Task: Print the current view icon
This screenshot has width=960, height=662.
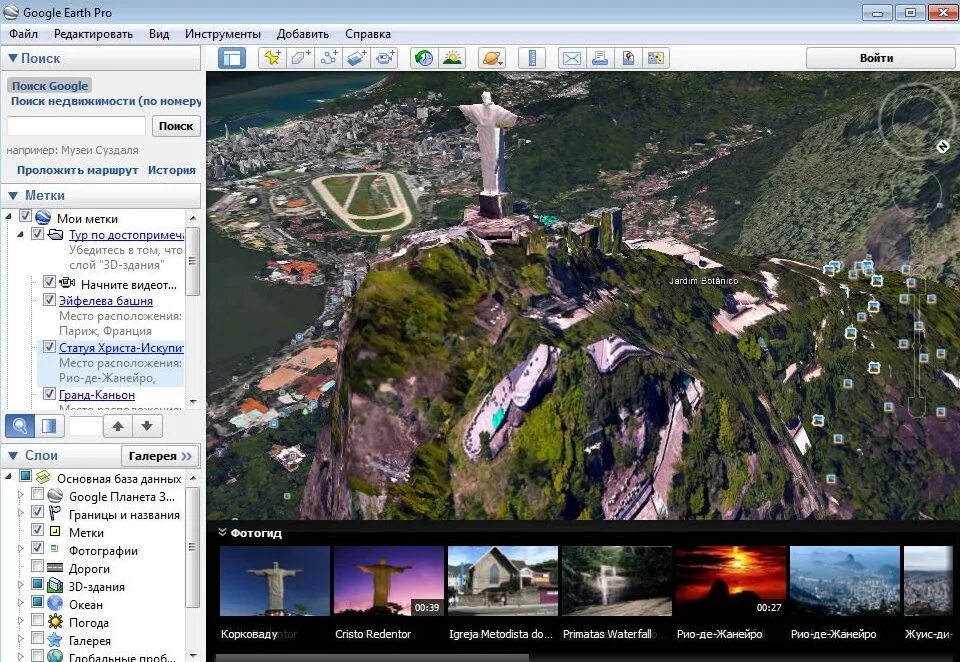Action: click(x=599, y=58)
